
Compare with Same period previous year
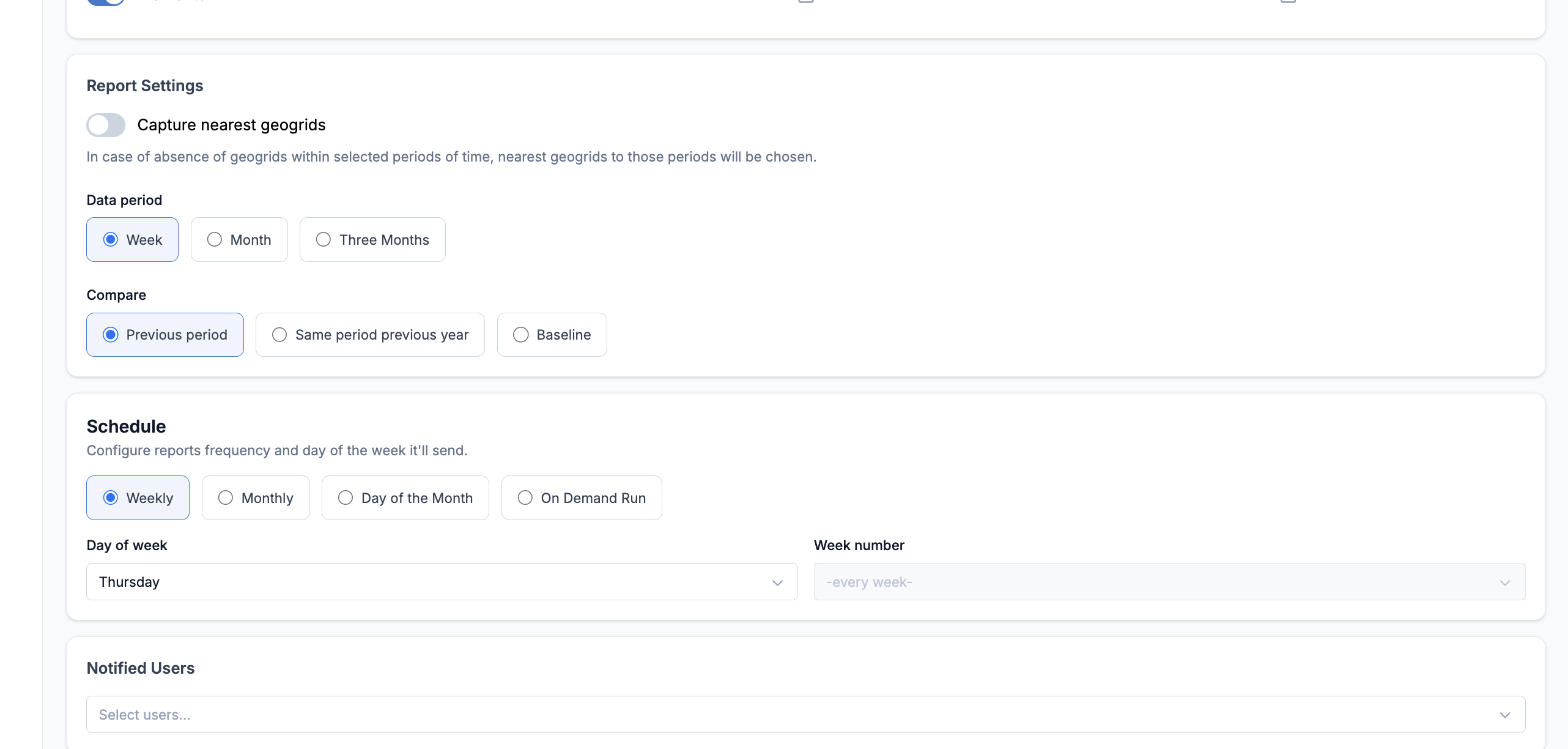click(x=370, y=335)
